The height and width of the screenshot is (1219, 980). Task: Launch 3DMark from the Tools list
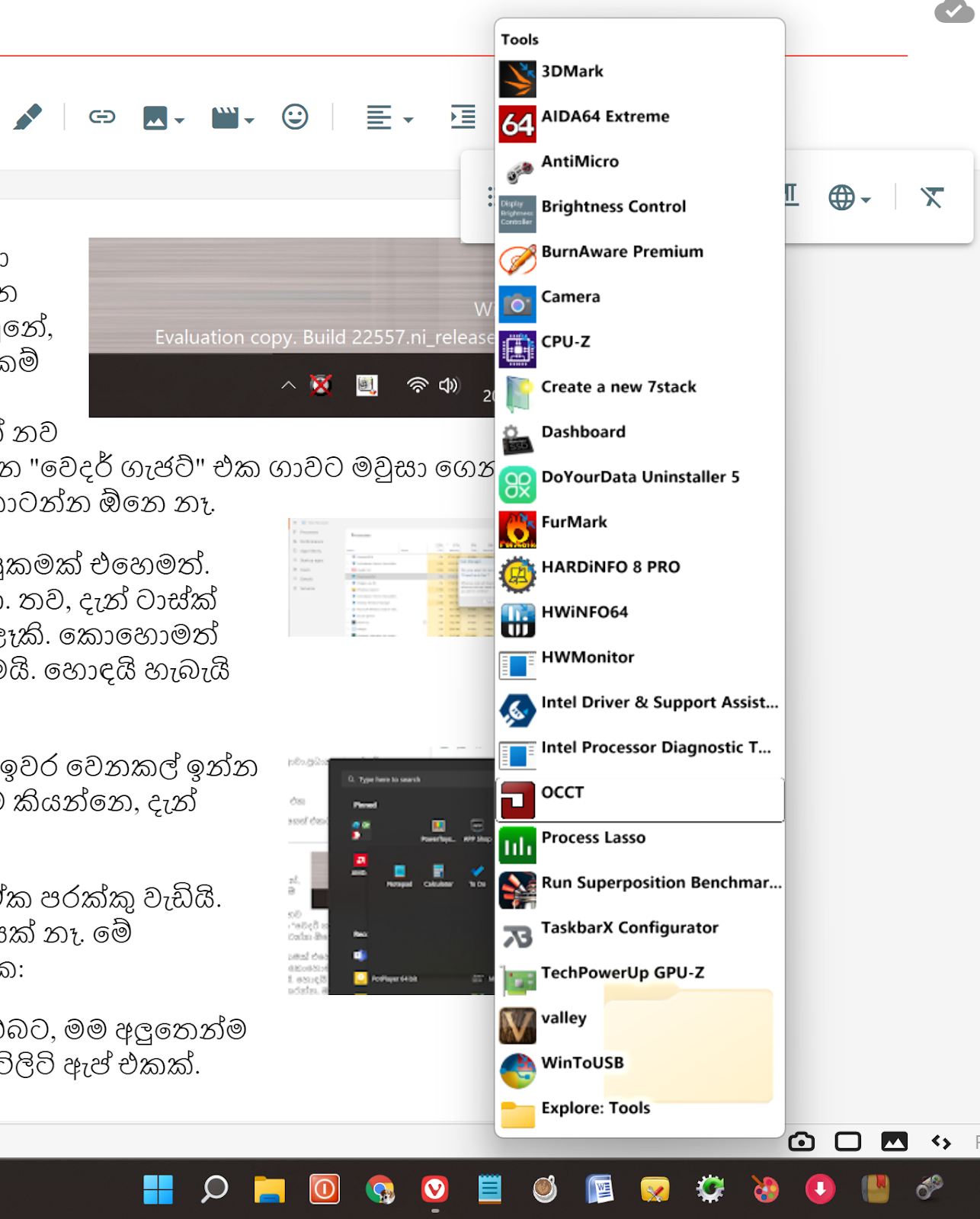(x=639, y=78)
